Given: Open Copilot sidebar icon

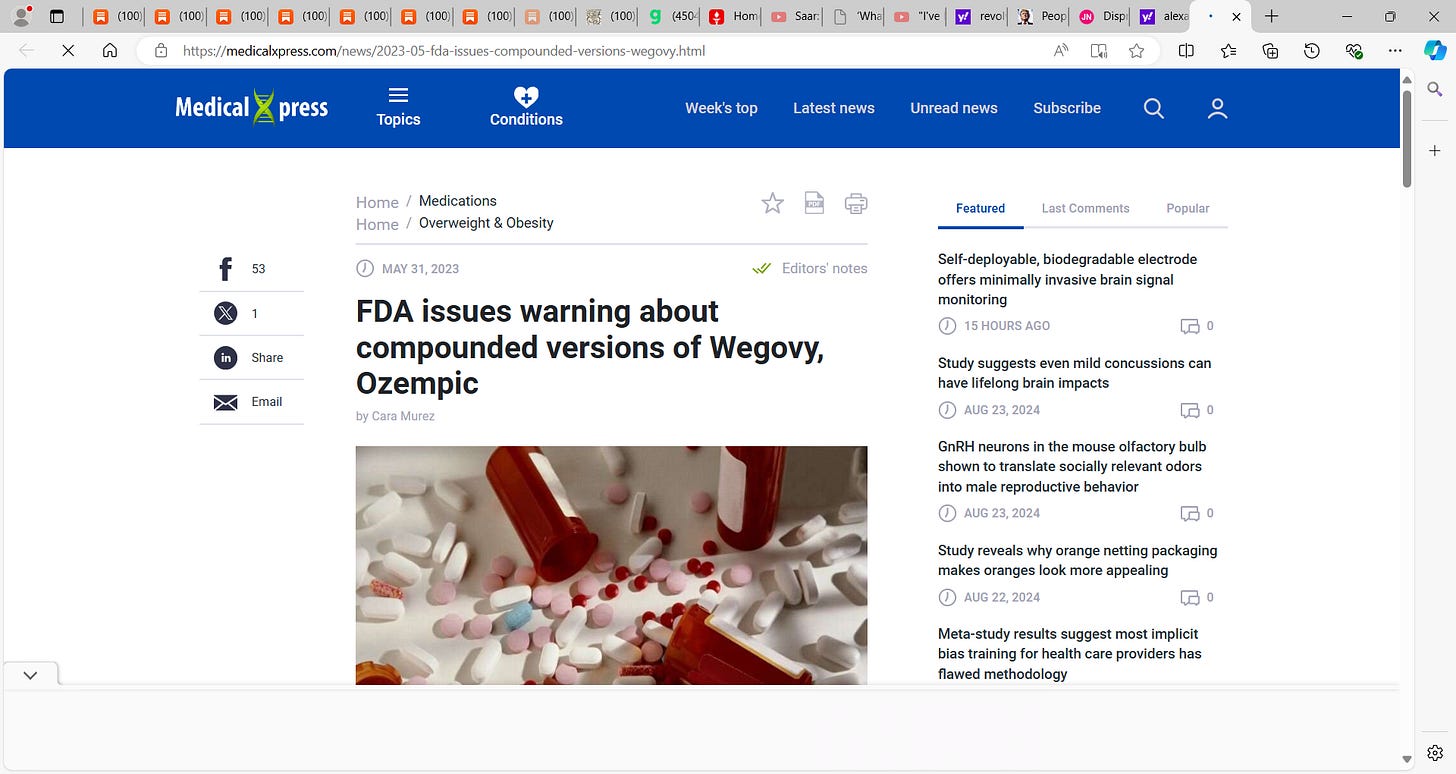Looking at the screenshot, I should coord(1435,50).
